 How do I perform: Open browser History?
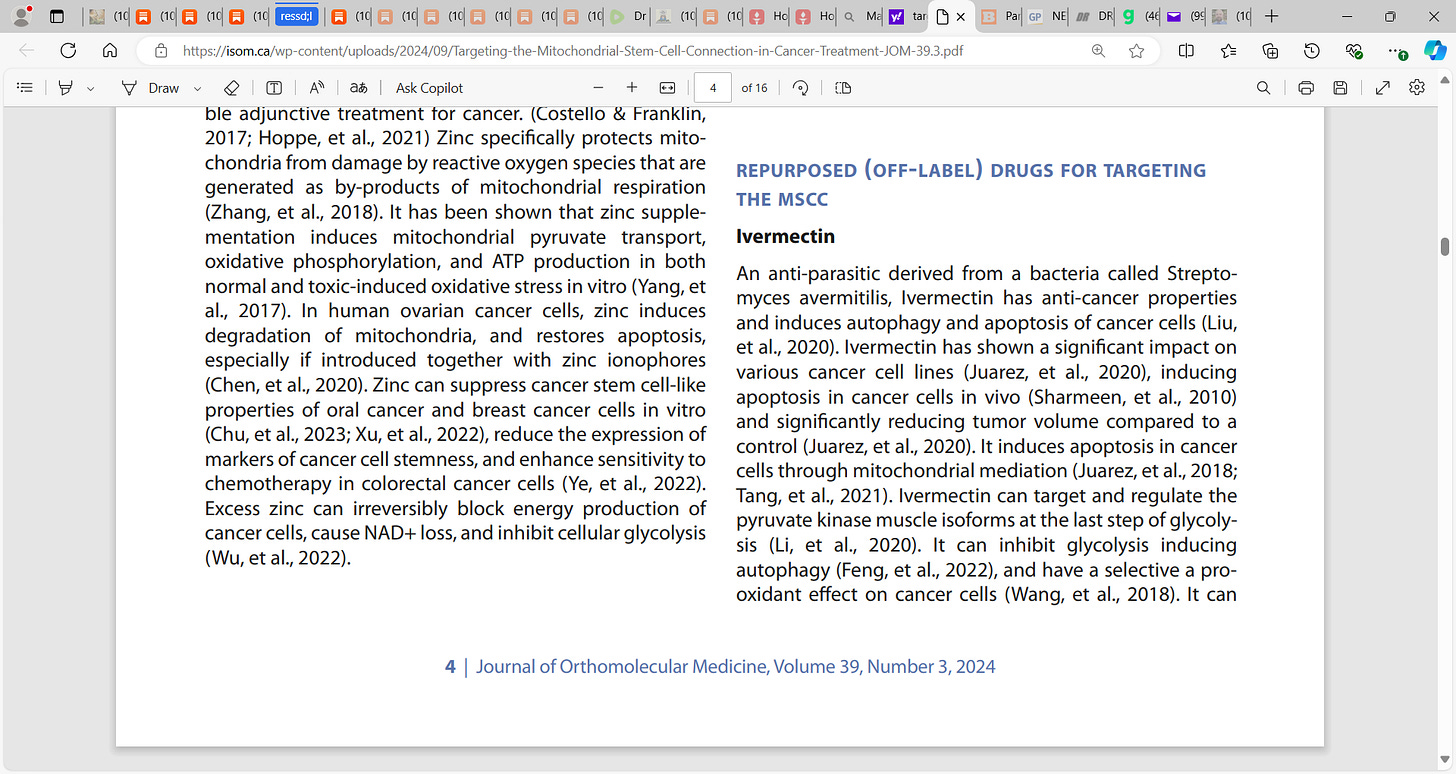pyautogui.click(x=1312, y=51)
